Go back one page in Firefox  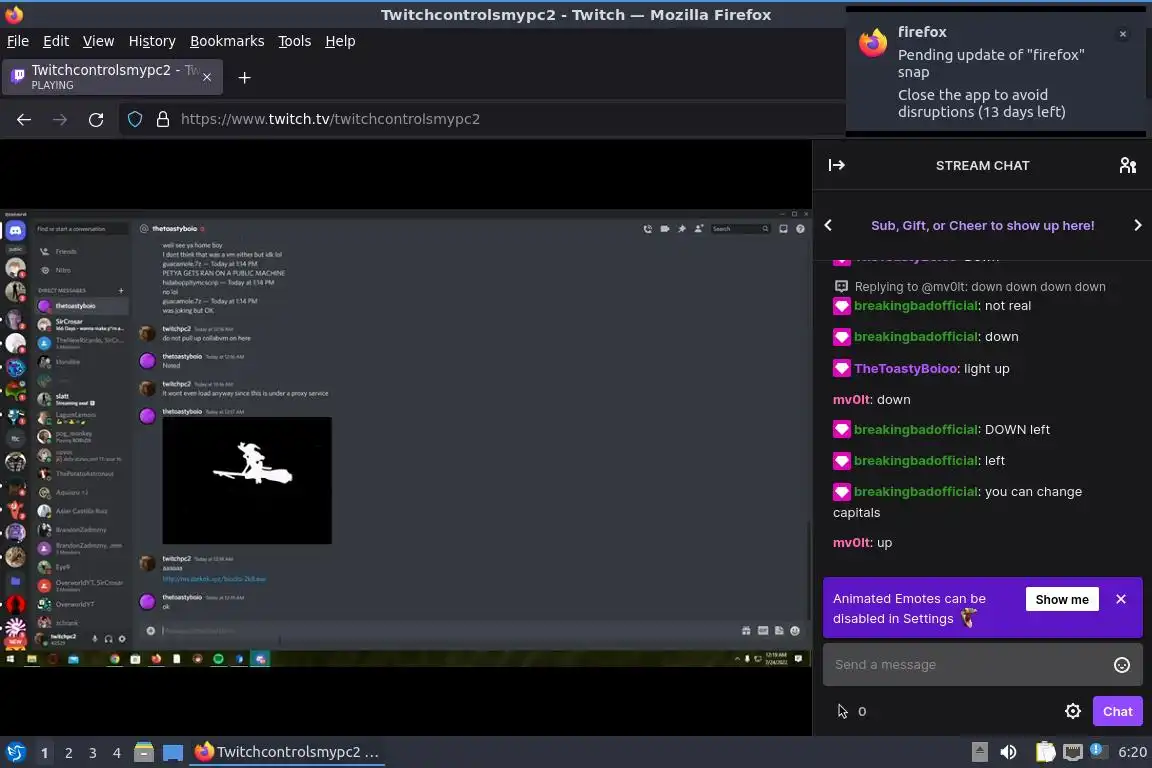pyautogui.click(x=24, y=119)
